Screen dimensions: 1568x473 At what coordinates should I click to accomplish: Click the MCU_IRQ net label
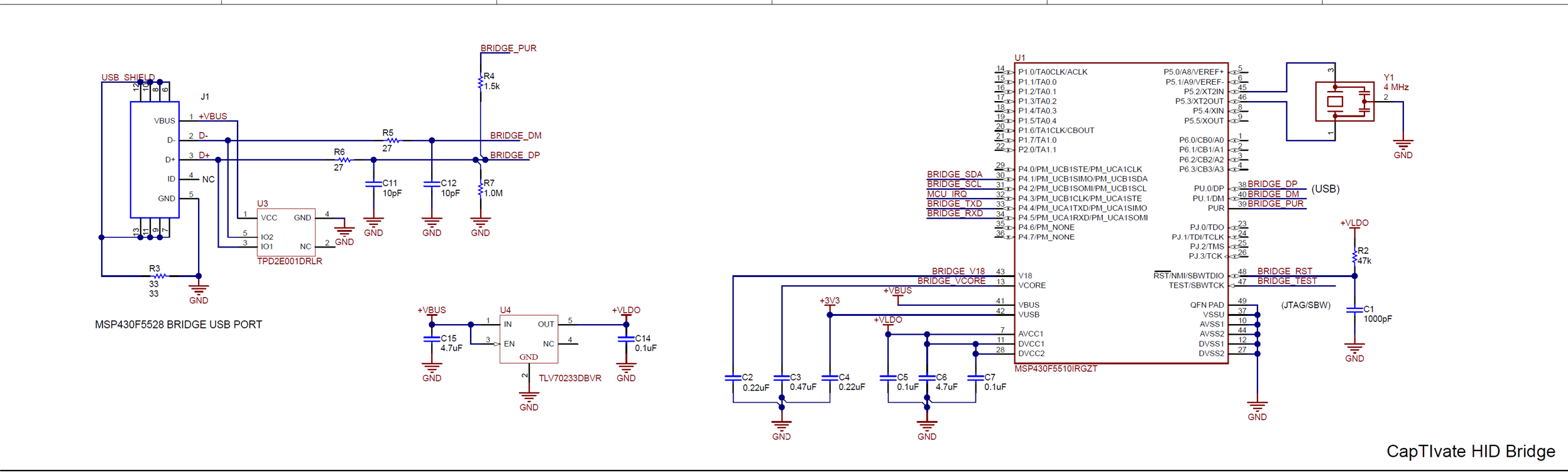click(x=946, y=194)
